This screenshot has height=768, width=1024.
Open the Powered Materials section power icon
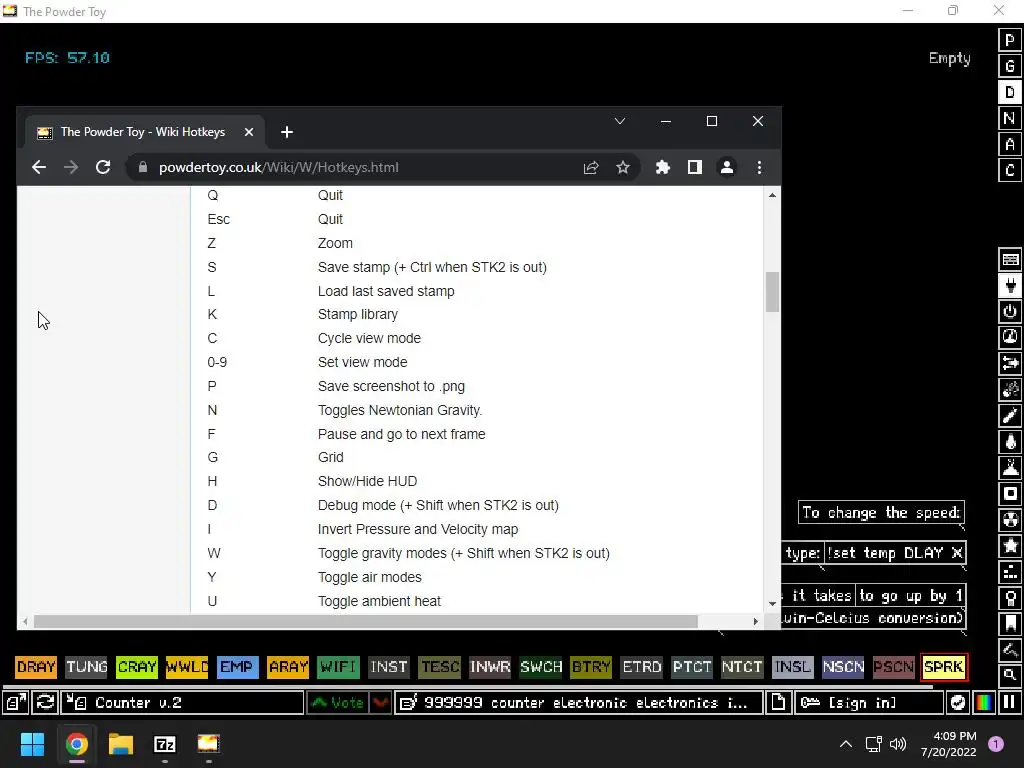tap(1010, 312)
